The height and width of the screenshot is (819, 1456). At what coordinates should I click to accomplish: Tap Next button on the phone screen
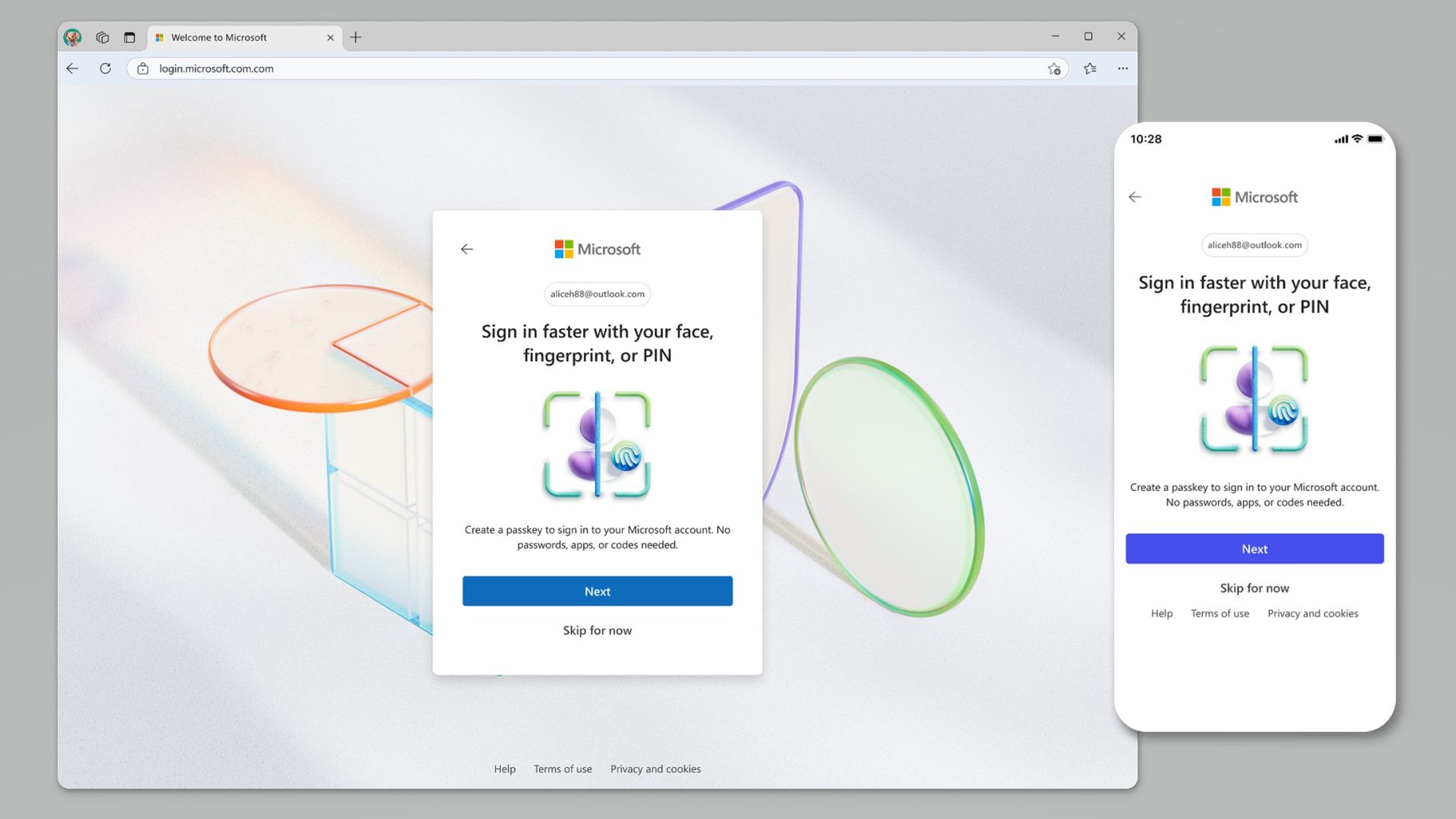(1254, 548)
